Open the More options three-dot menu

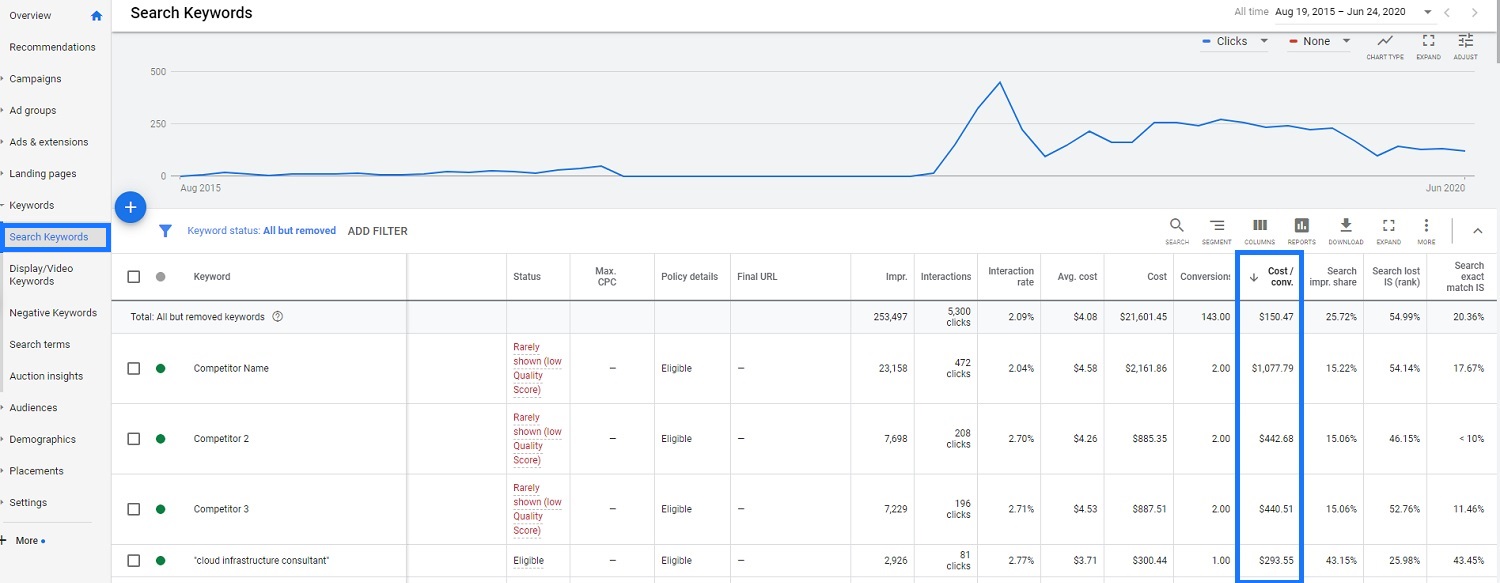coord(1426,230)
